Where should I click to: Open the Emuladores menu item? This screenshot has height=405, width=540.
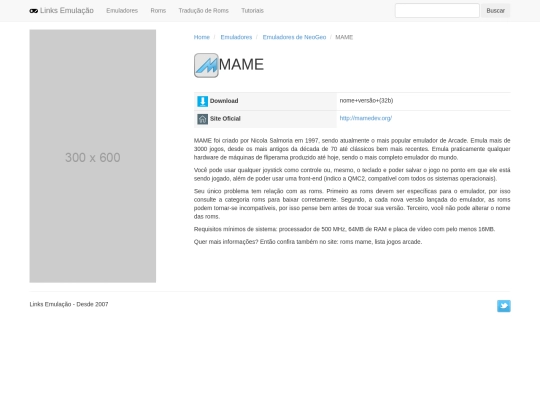point(122,11)
